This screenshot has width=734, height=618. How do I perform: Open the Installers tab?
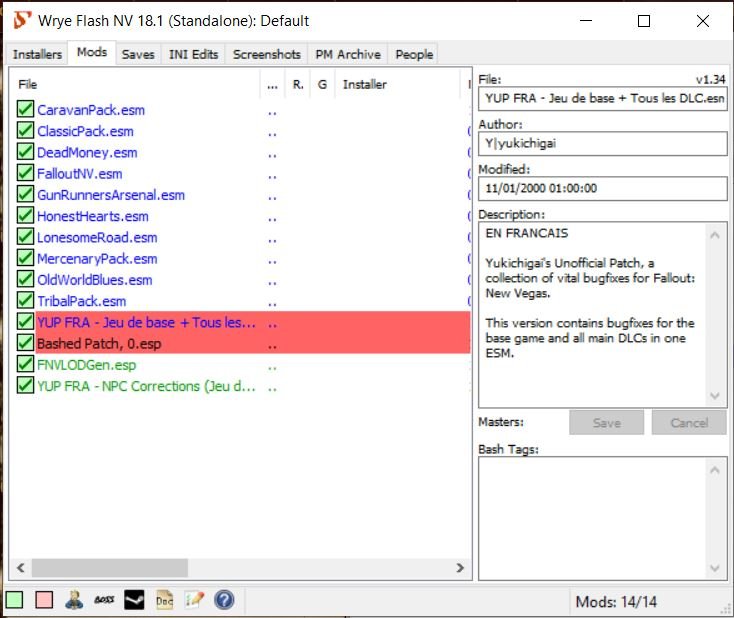37,54
